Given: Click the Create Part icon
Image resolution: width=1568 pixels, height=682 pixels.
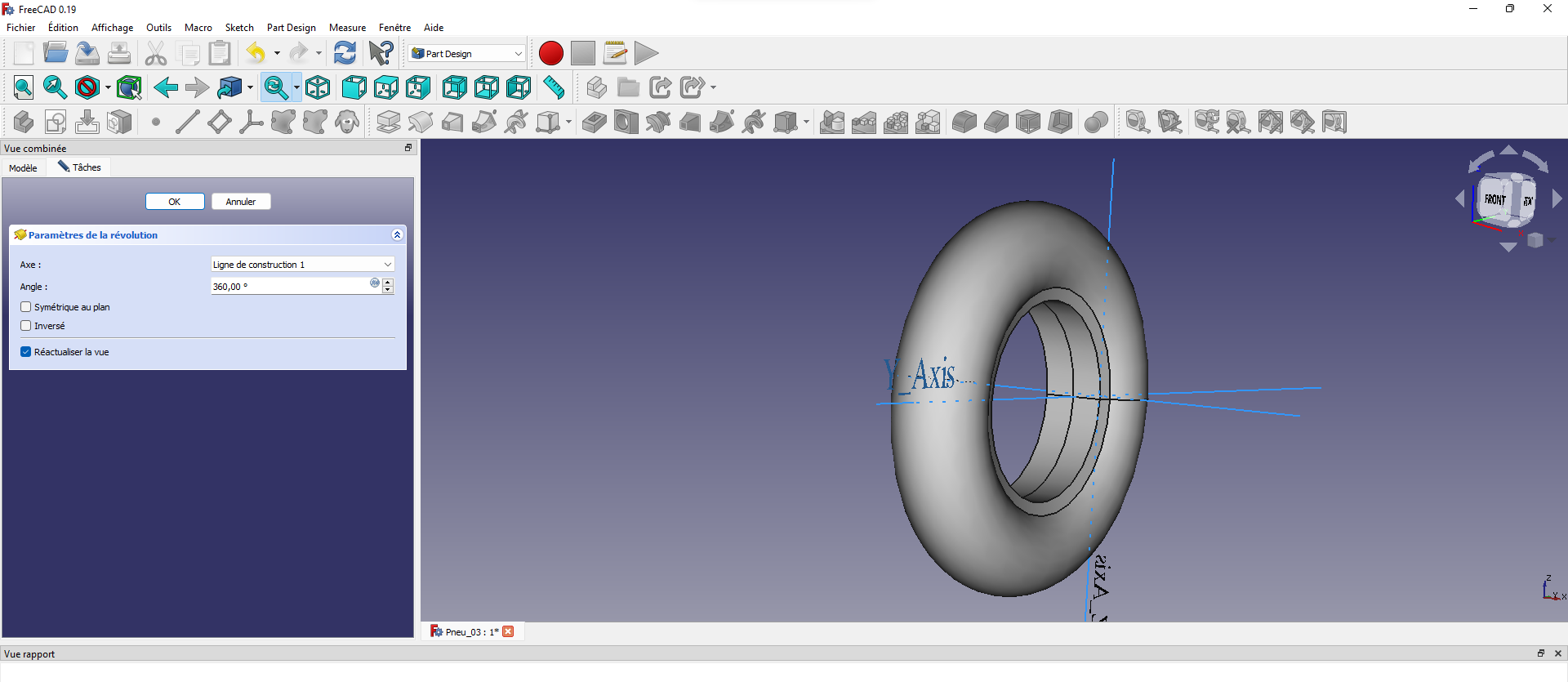Looking at the screenshot, I should pyautogui.click(x=596, y=87).
